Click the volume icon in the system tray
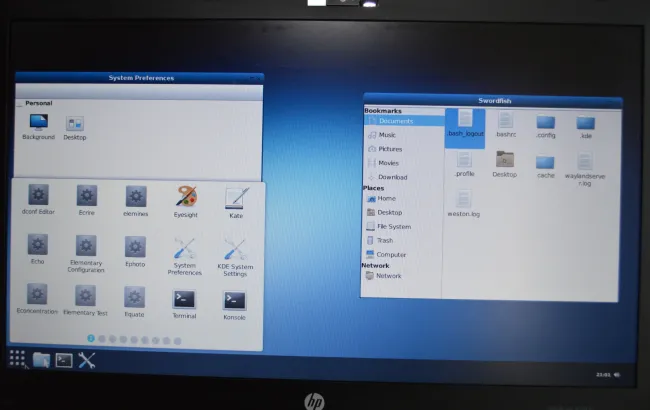 617,375
